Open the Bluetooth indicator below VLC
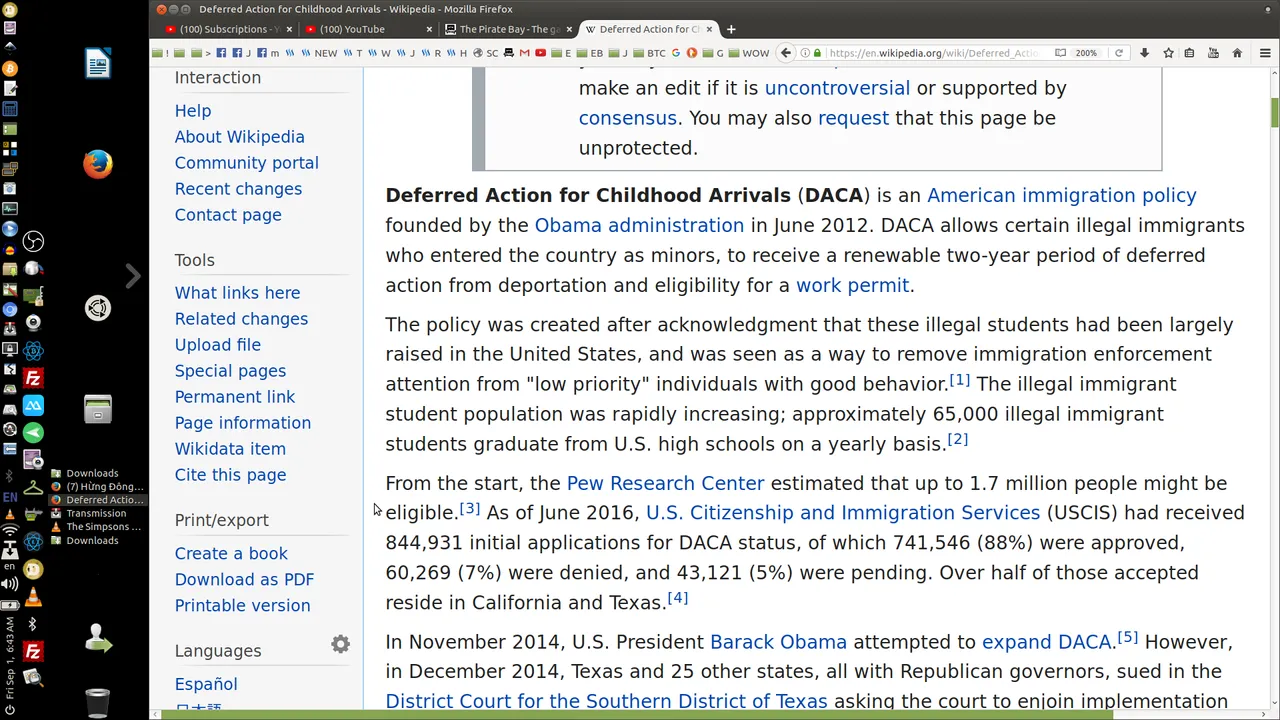Viewport: 1280px width, 720px height. [33, 623]
